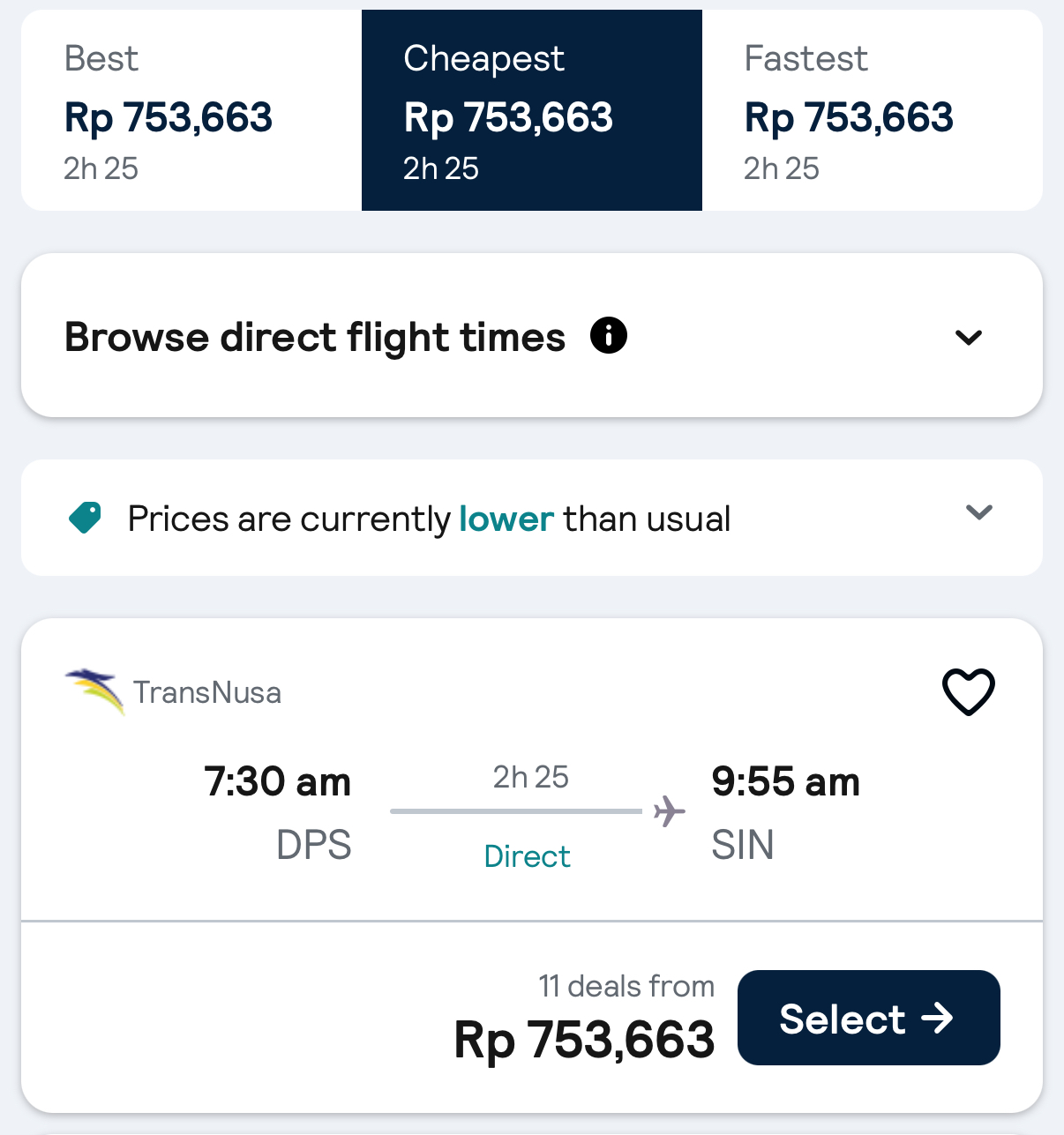Click the DPS origin airport code
The image size is (1064, 1135).
click(314, 845)
